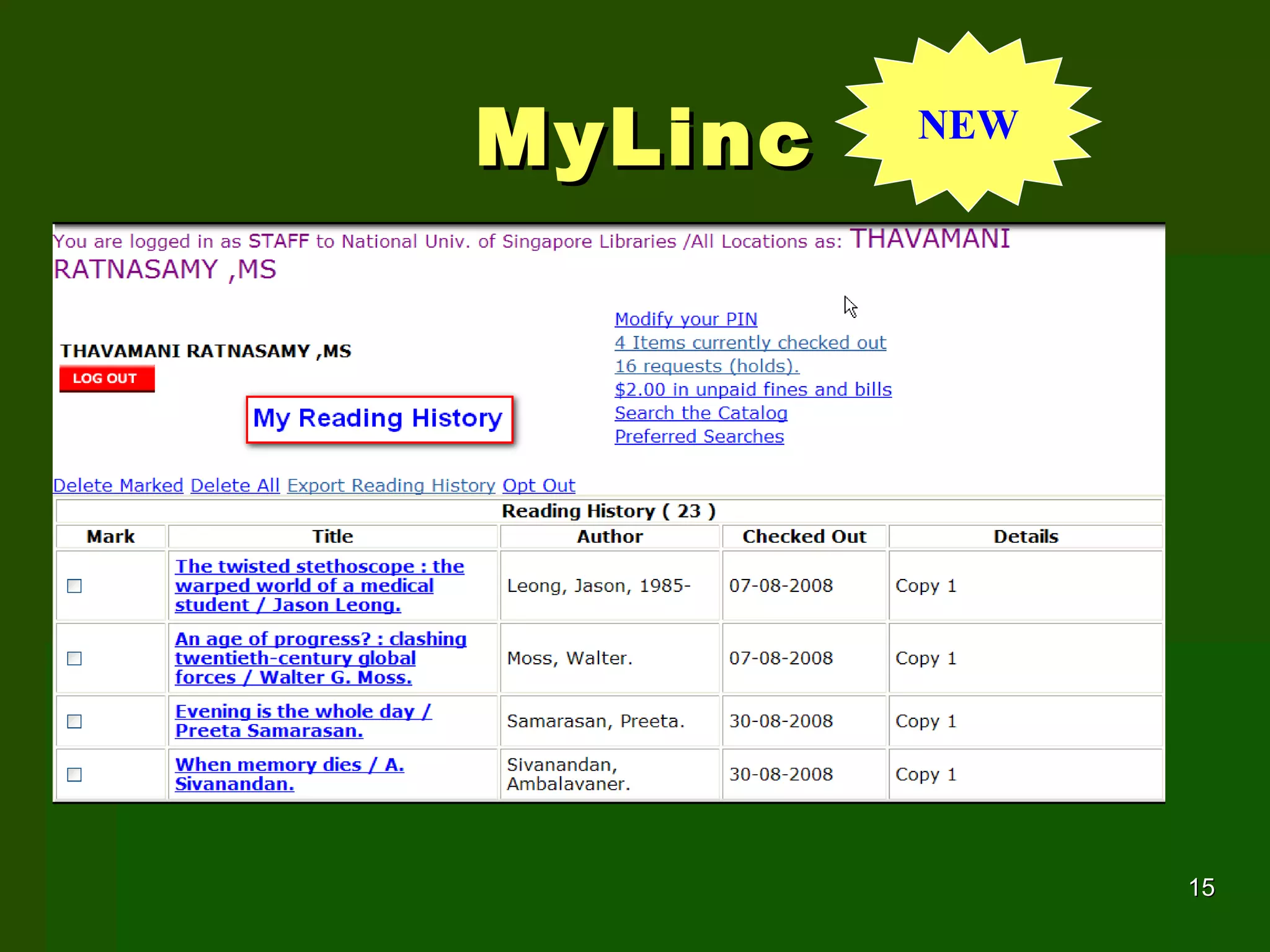Image resolution: width=1270 pixels, height=952 pixels.
Task: Open Preferred Searches link
Action: [x=699, y=437]
